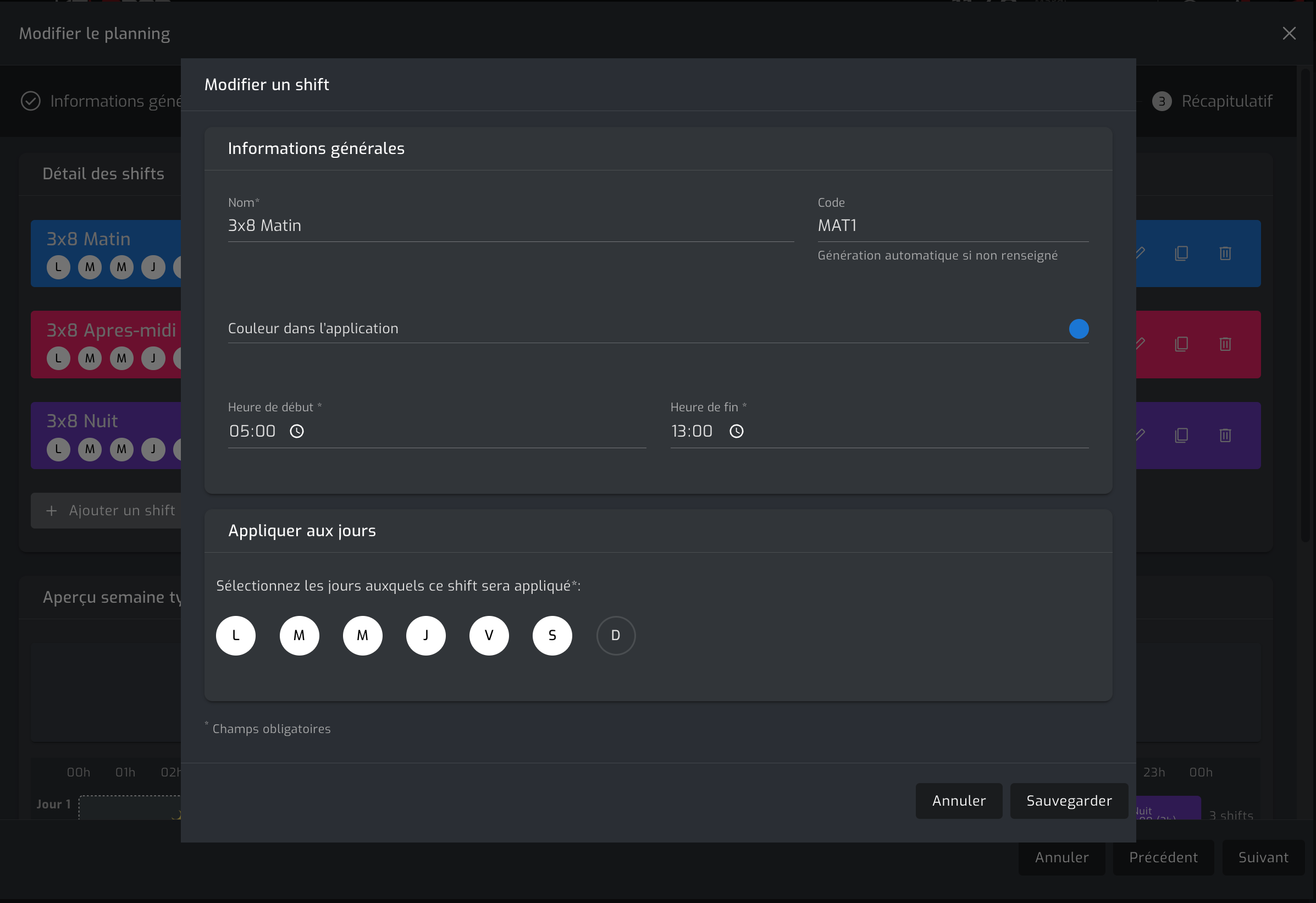1316x903 pixels.
Task: Click the bottom Annuler button of the planning window
Action: tap(1061, 857)
